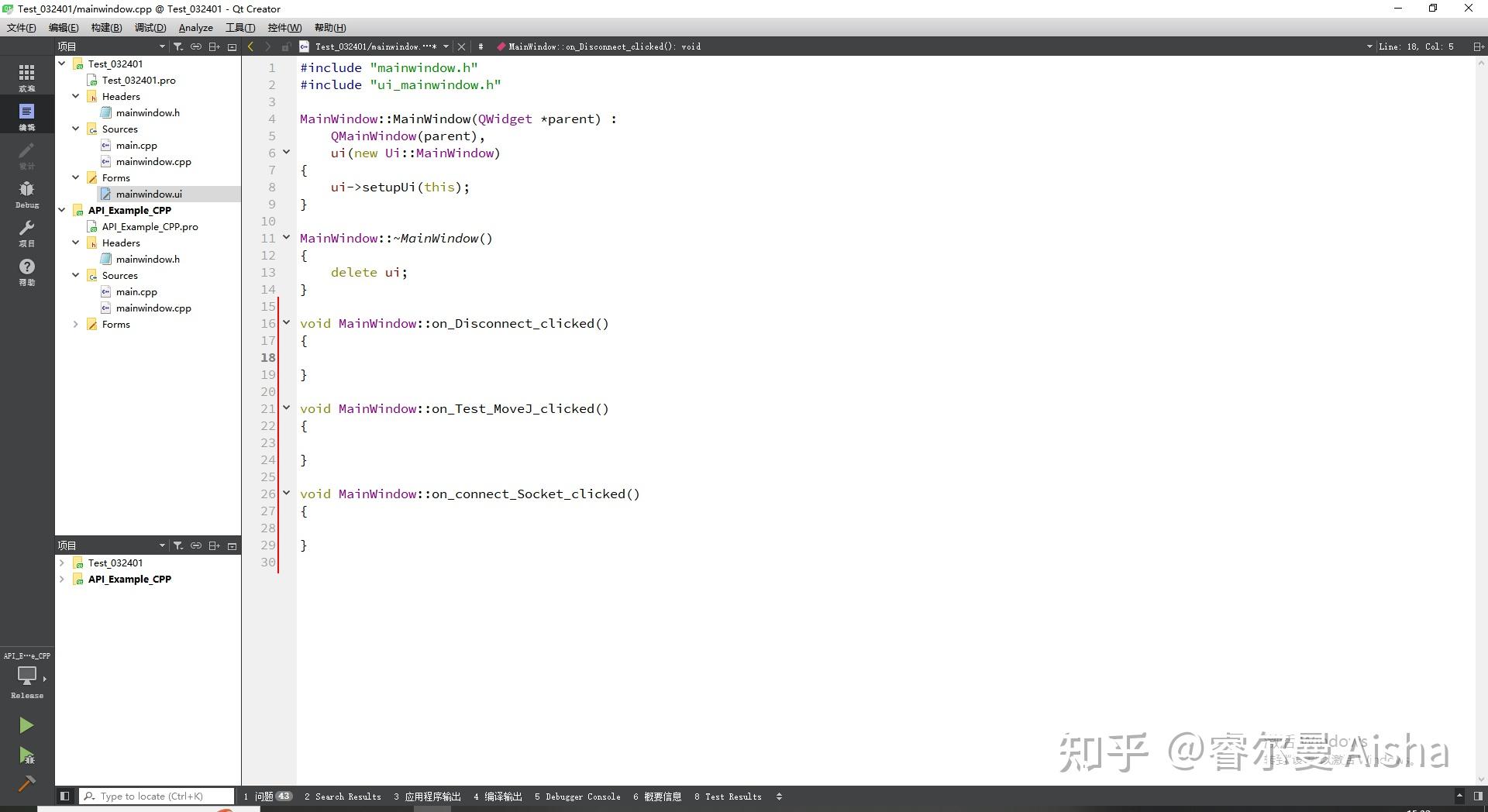Open the symbol list dropdown arrow

coord(1369,46)
